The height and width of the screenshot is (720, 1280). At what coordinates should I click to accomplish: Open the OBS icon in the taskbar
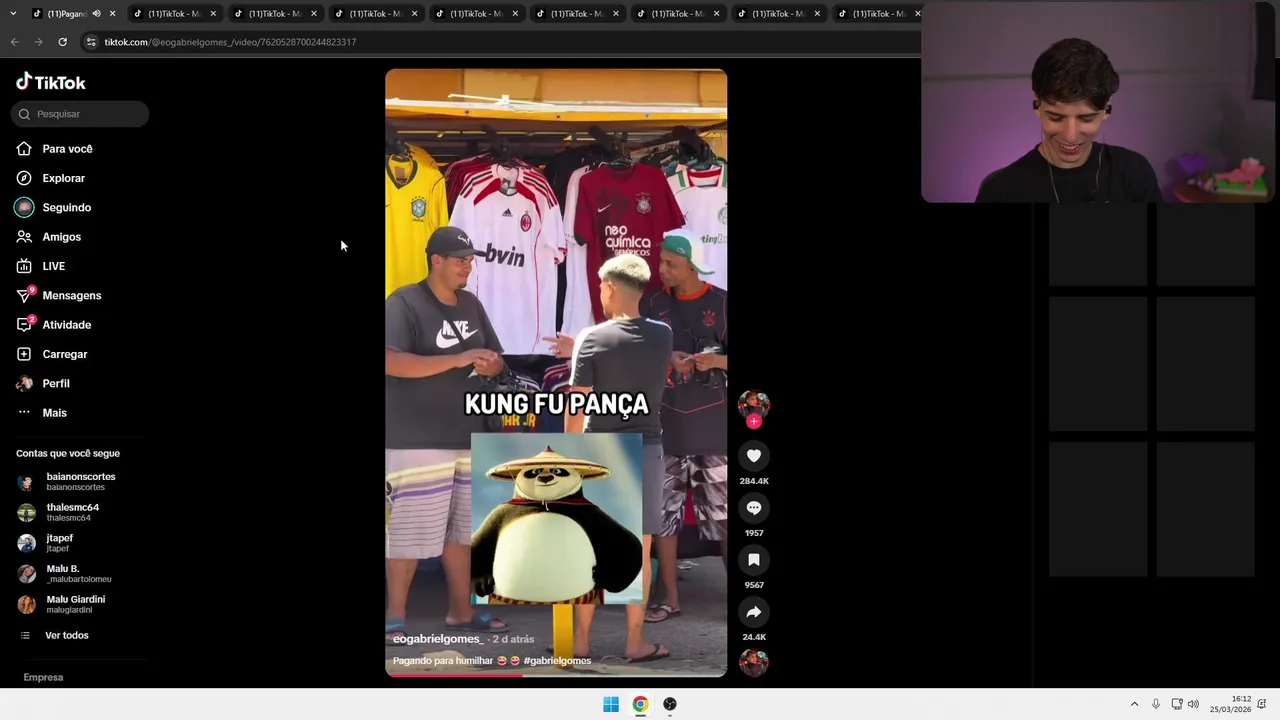[x=670, y=704]
